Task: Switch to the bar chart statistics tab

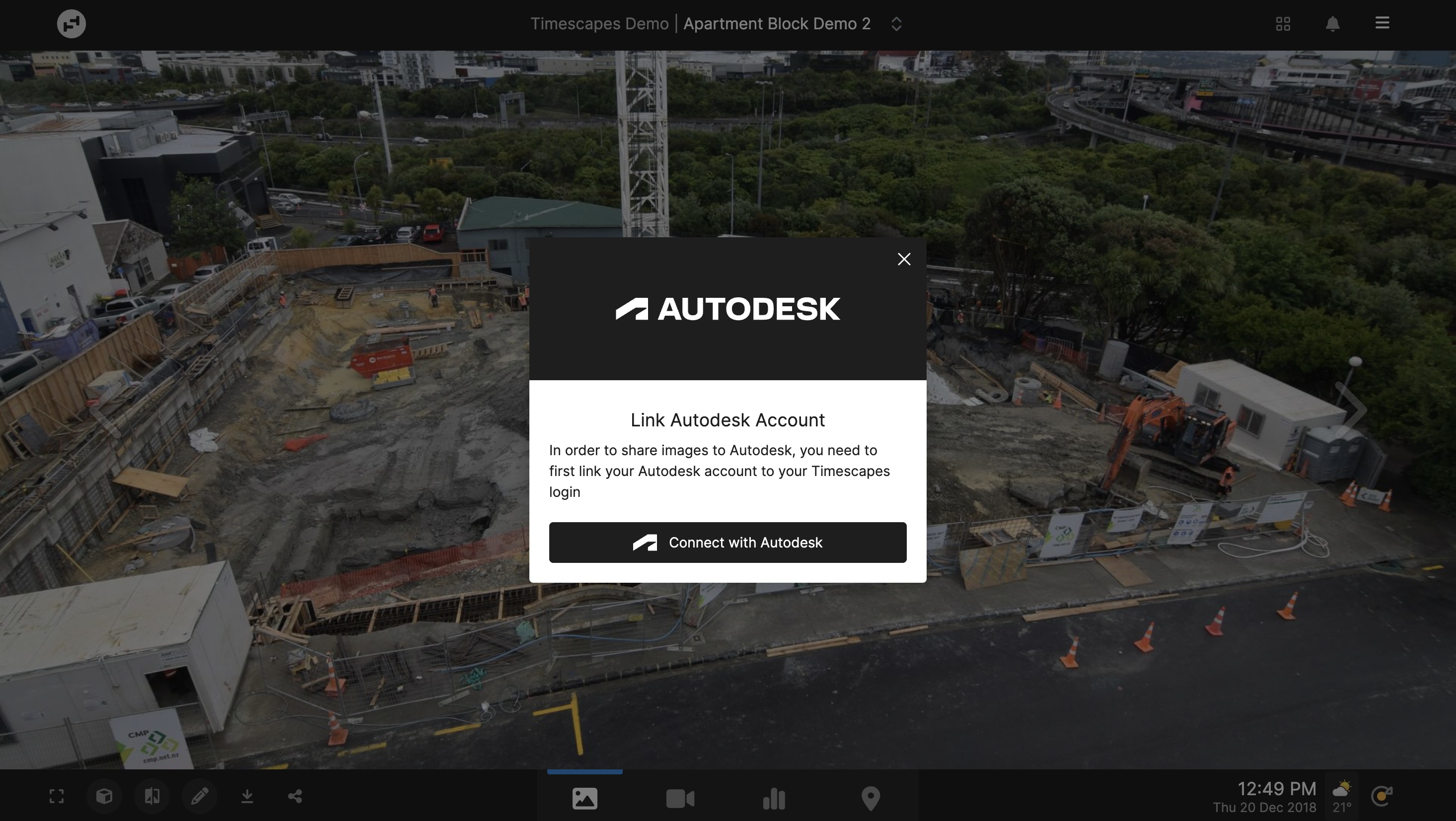Action: pos(774,798)
